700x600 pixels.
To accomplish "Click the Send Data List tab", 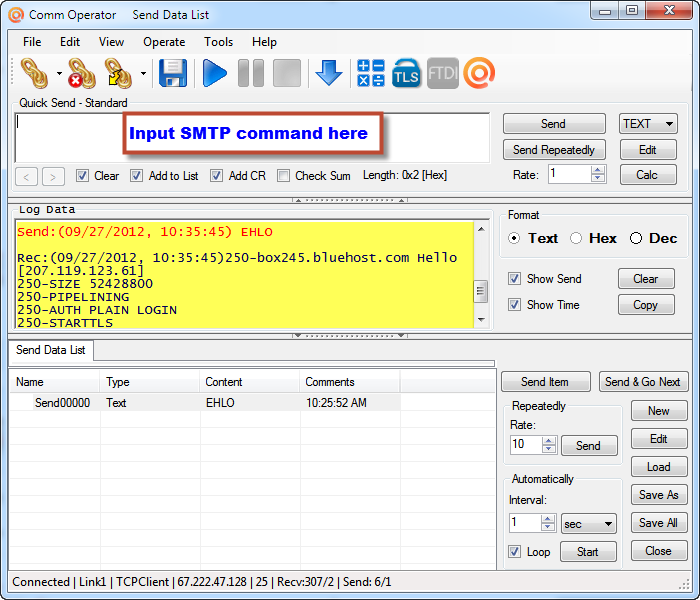I will tap(51, 350).
